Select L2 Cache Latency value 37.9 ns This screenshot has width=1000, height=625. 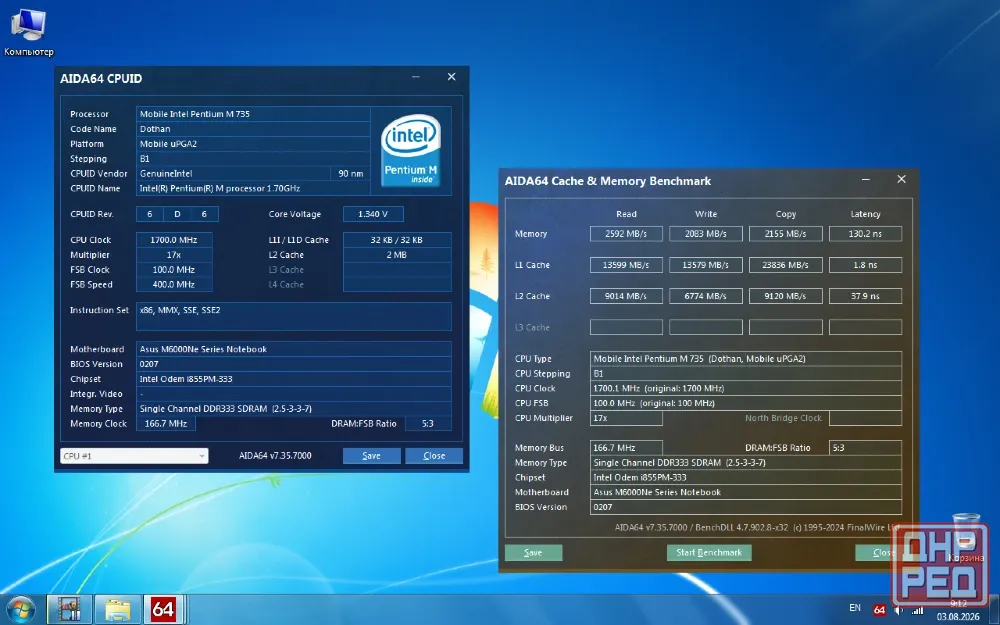tap(865, 297)
